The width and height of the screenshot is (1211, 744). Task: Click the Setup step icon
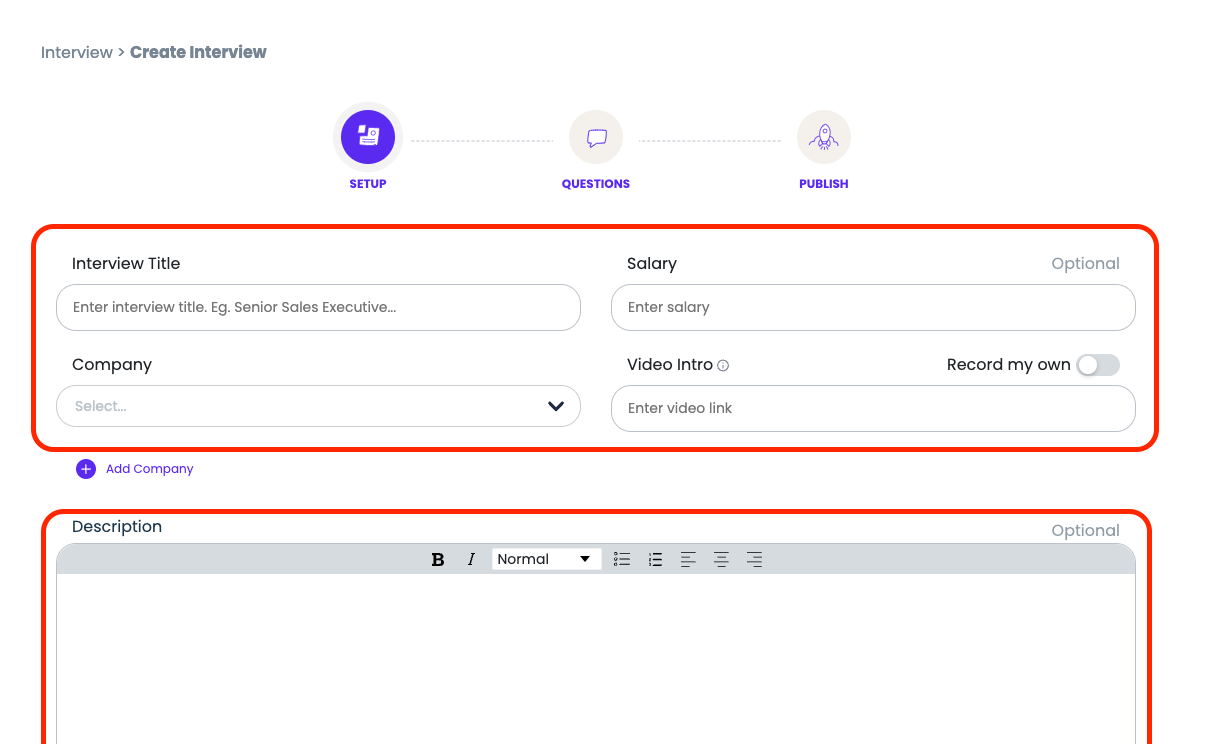[368, 137]
